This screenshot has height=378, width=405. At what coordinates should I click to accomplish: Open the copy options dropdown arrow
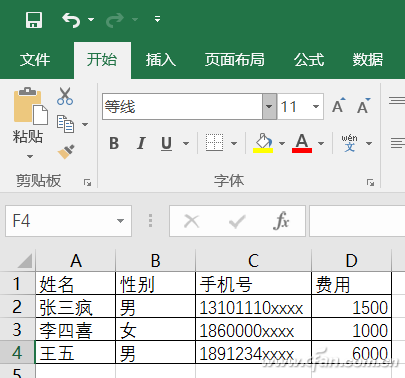(x=85, y=124)
